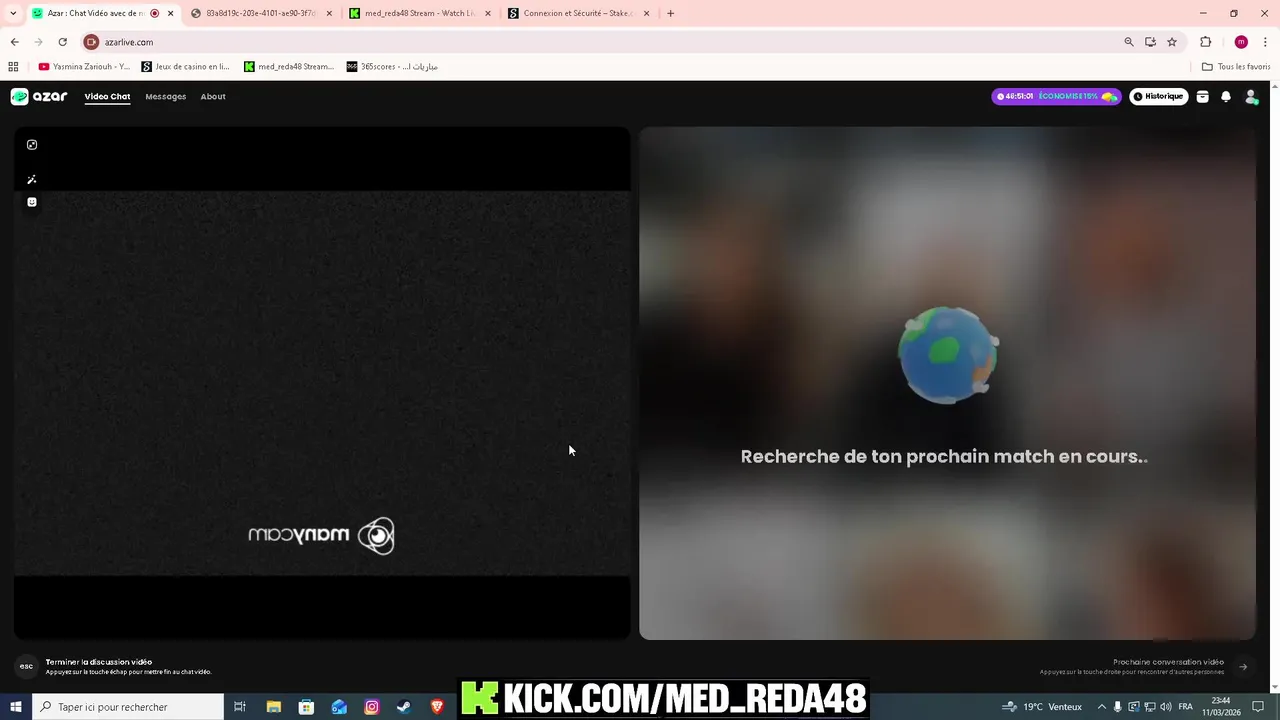Open the About page
This screenshot has width=1280, height=720.
[x=213, y=97]
